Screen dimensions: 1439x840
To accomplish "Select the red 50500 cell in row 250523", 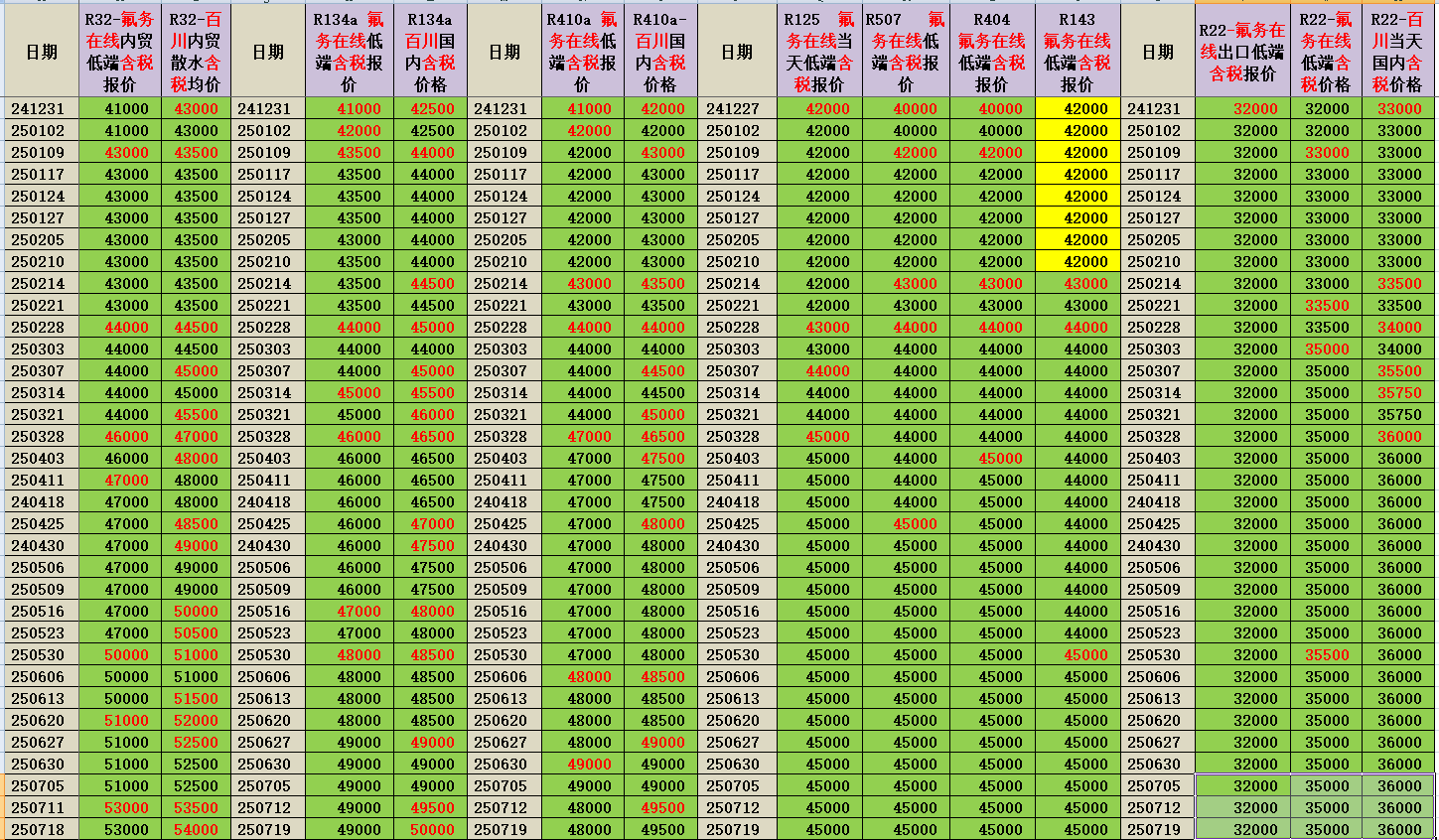I will tap(196, 633).
